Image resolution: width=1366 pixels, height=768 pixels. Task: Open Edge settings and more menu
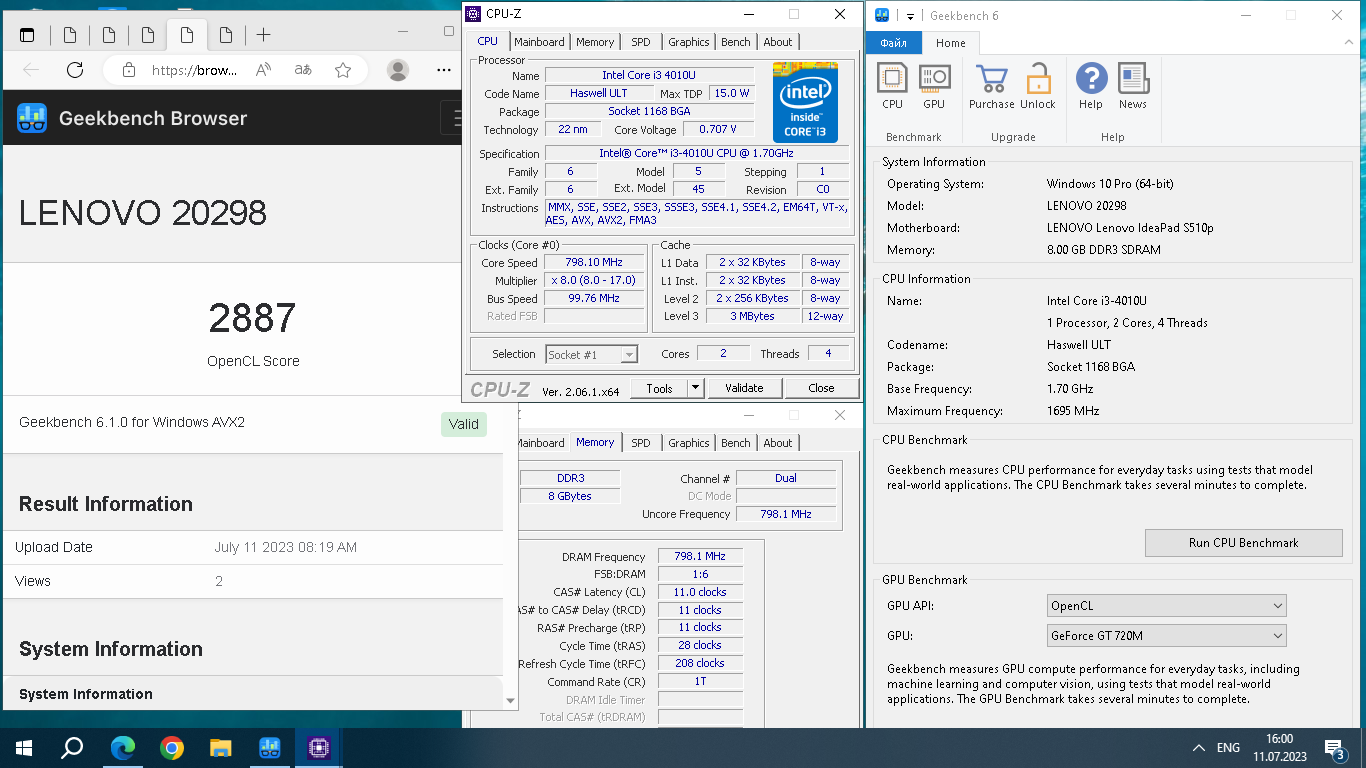[x=444, y=70]
